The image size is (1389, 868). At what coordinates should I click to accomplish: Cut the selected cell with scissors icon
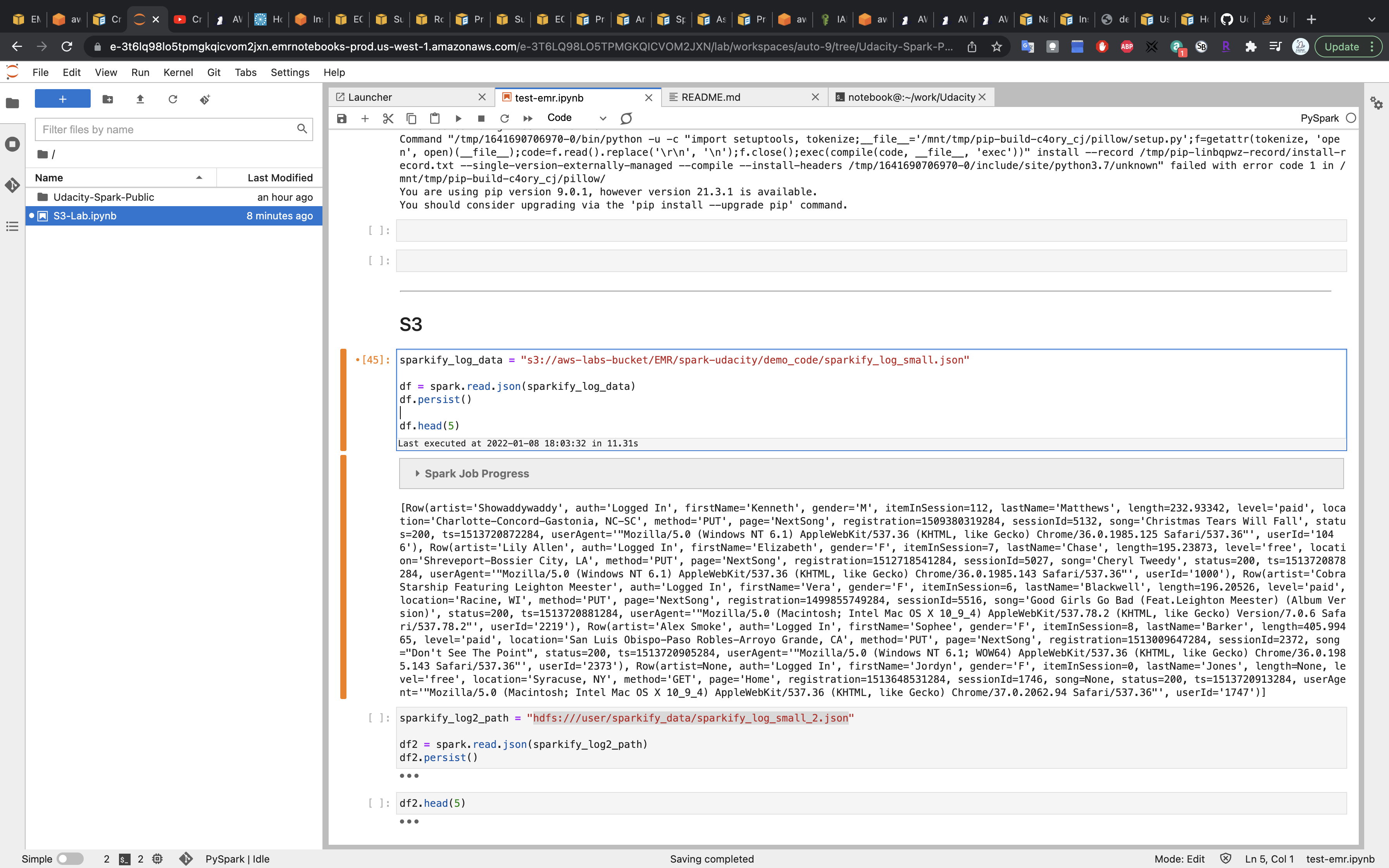coord(388,118)
